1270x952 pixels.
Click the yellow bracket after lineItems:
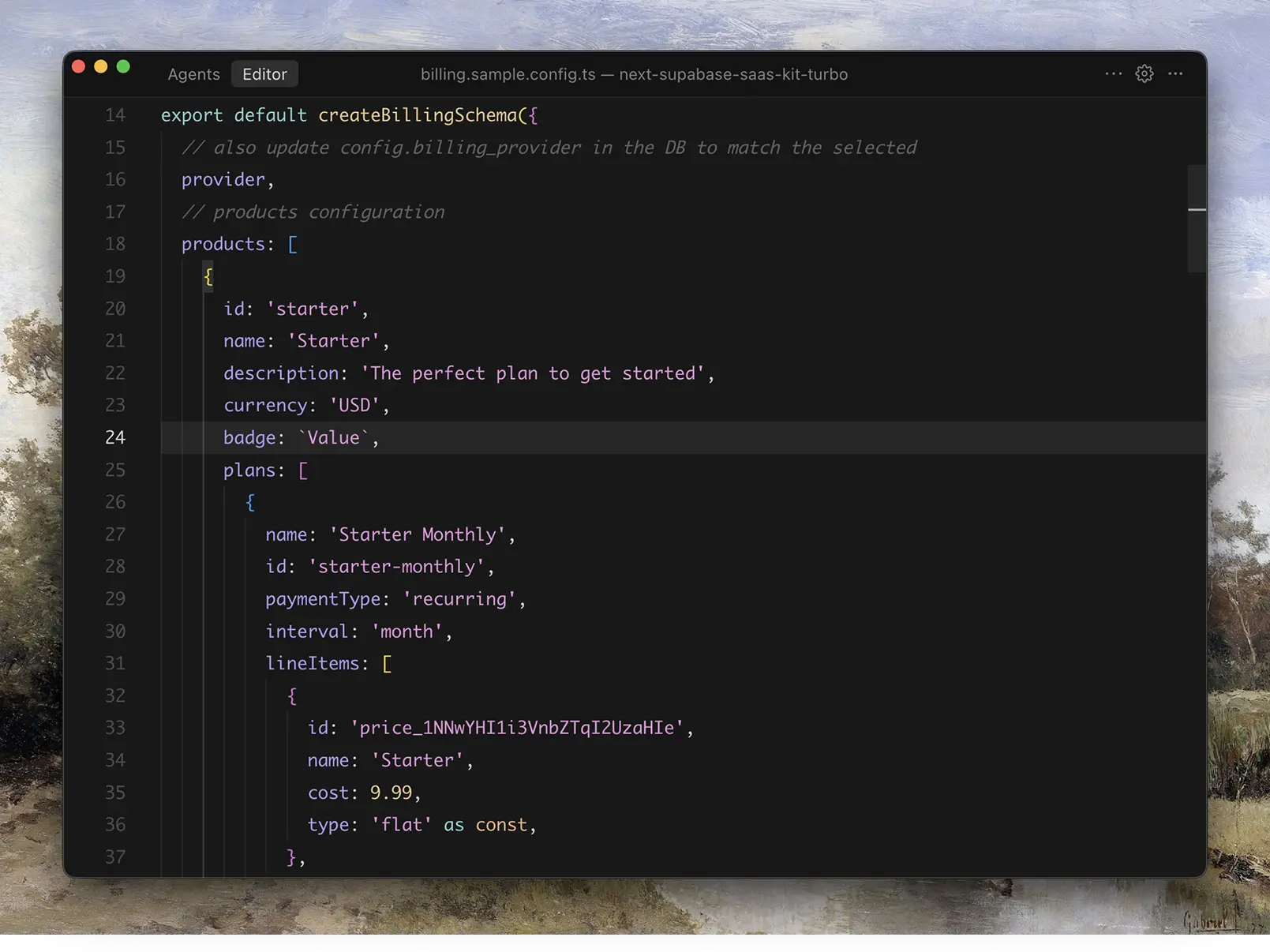click(387, 664)
